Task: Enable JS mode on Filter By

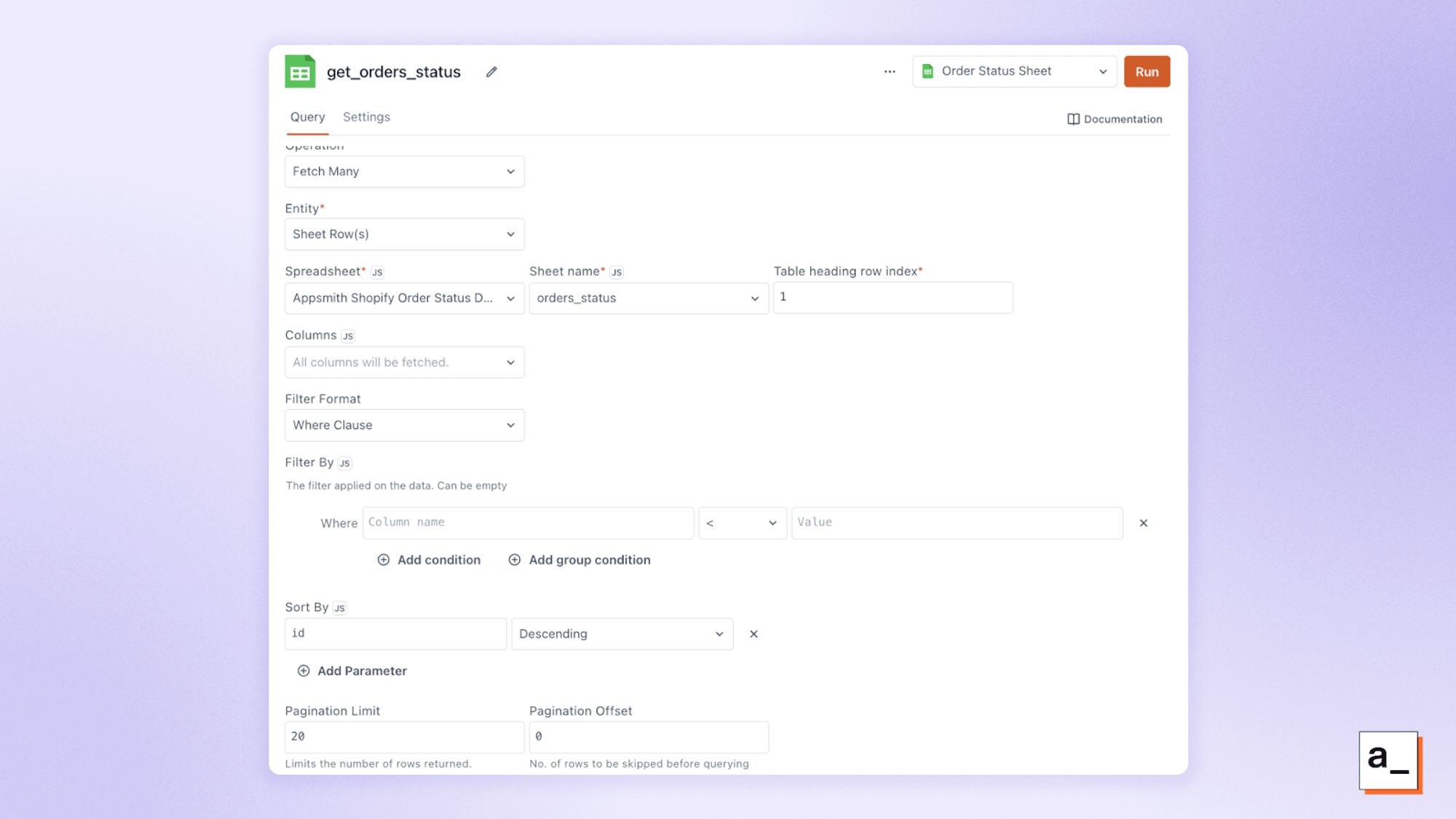Action: (x=344, y=463)
